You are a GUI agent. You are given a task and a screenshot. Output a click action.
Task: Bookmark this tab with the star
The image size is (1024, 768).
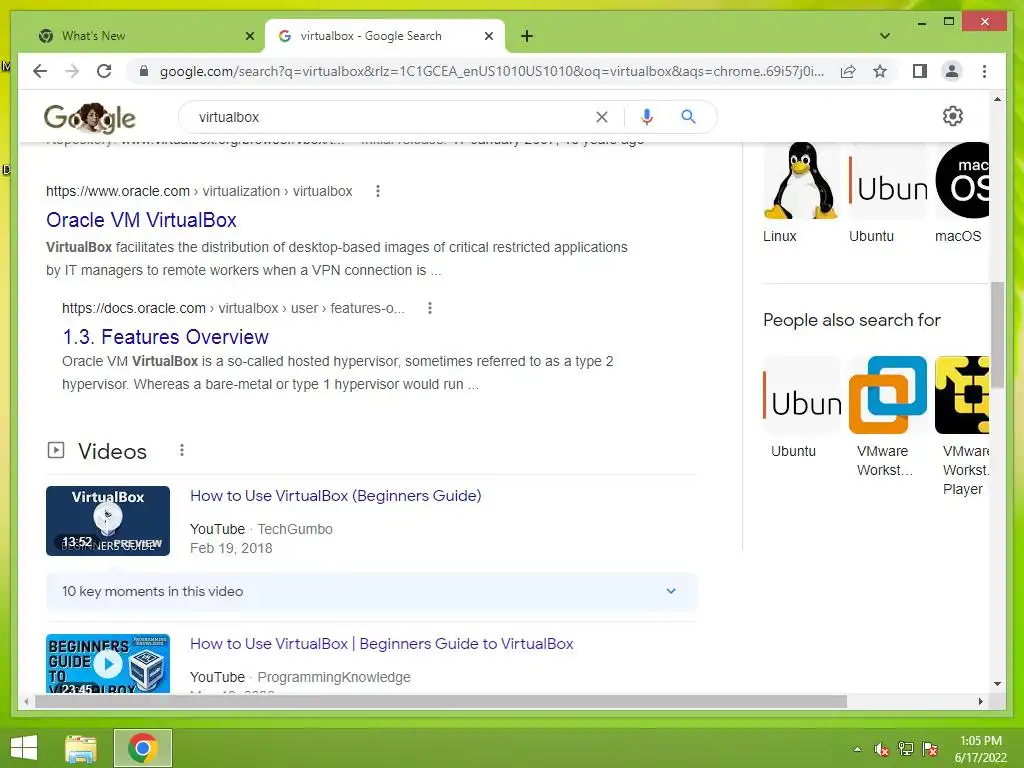point(880,71)
